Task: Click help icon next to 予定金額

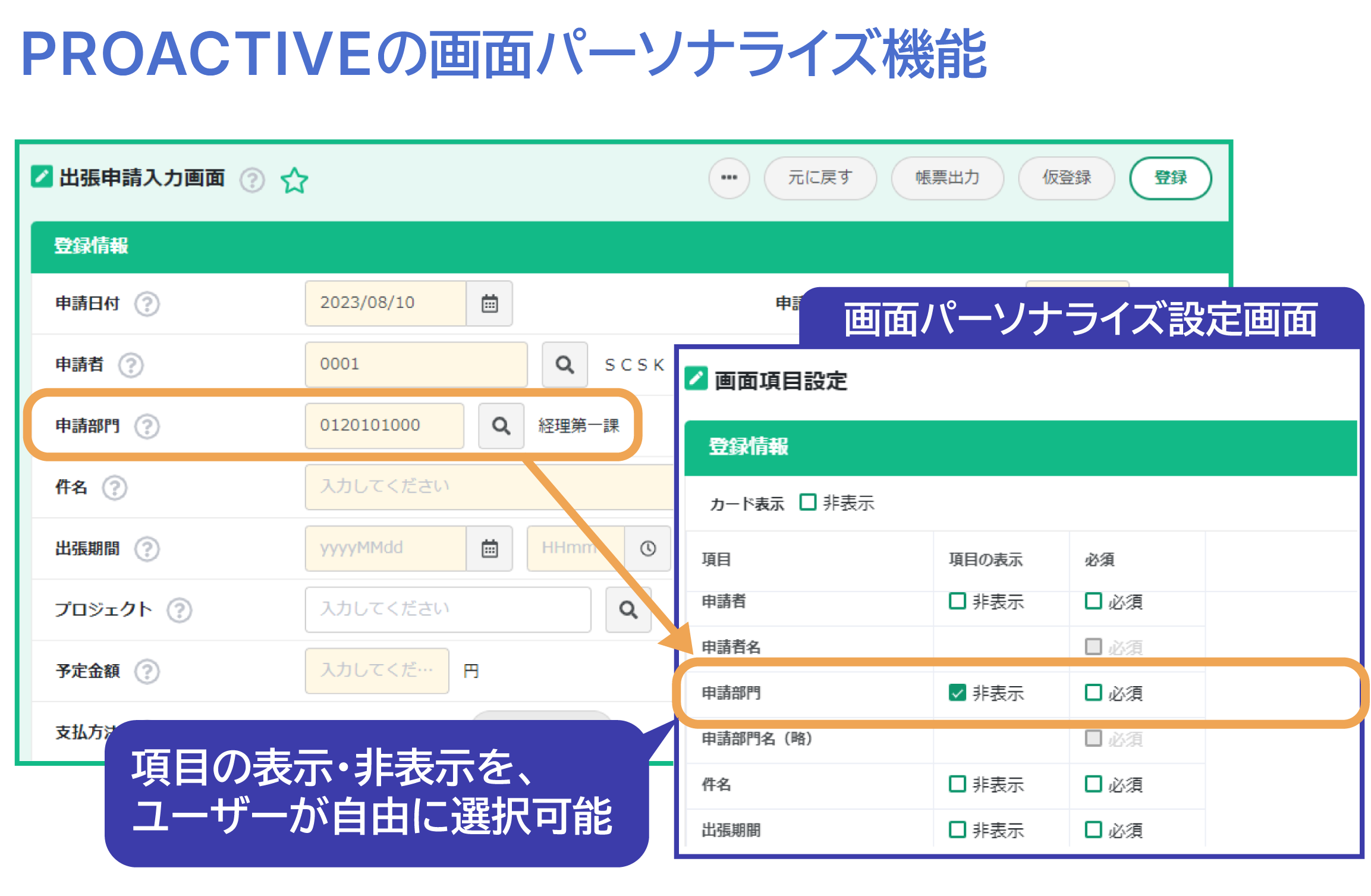Action: (147, 671)
